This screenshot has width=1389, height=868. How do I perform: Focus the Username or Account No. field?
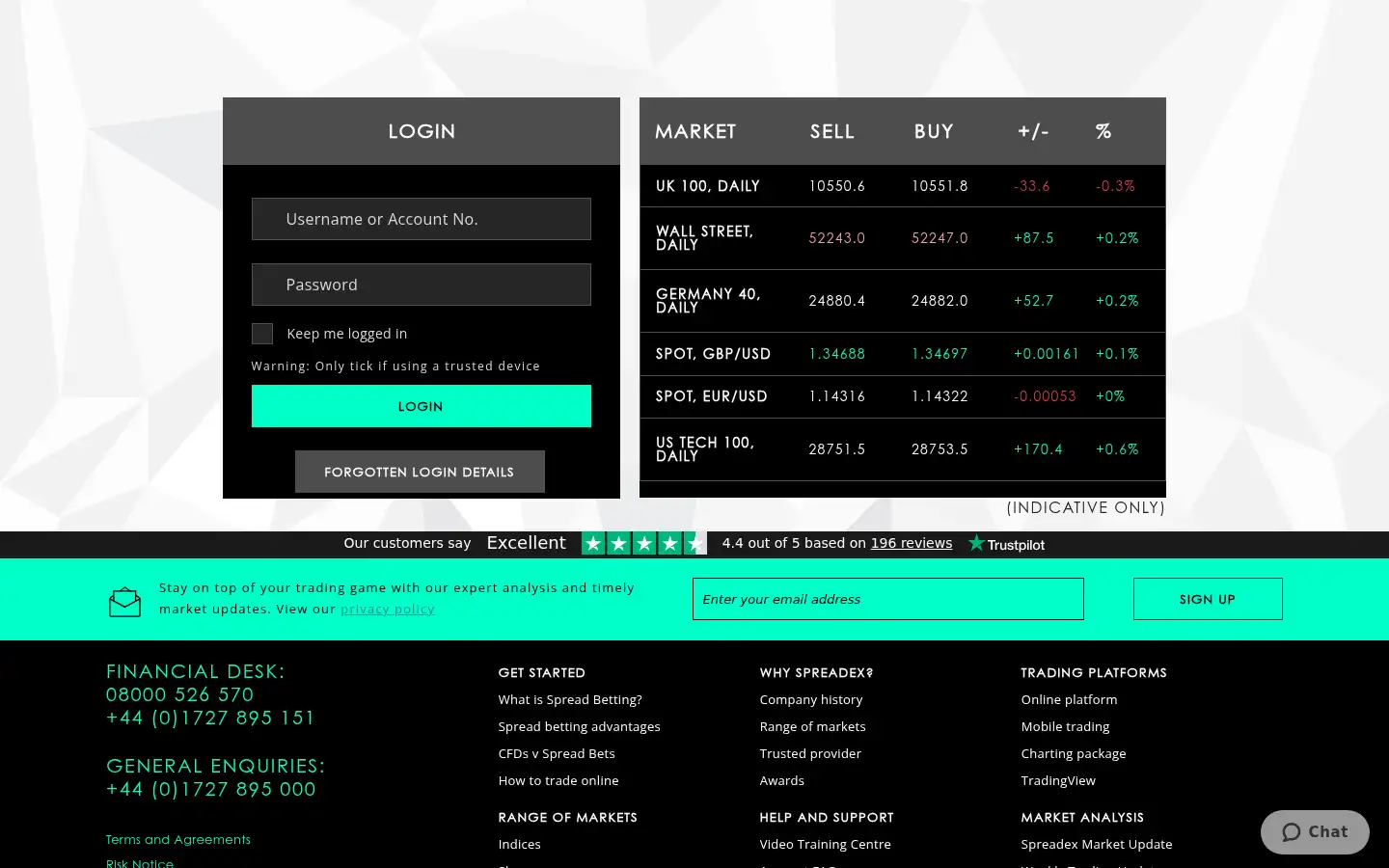click(x=422, y=219)
